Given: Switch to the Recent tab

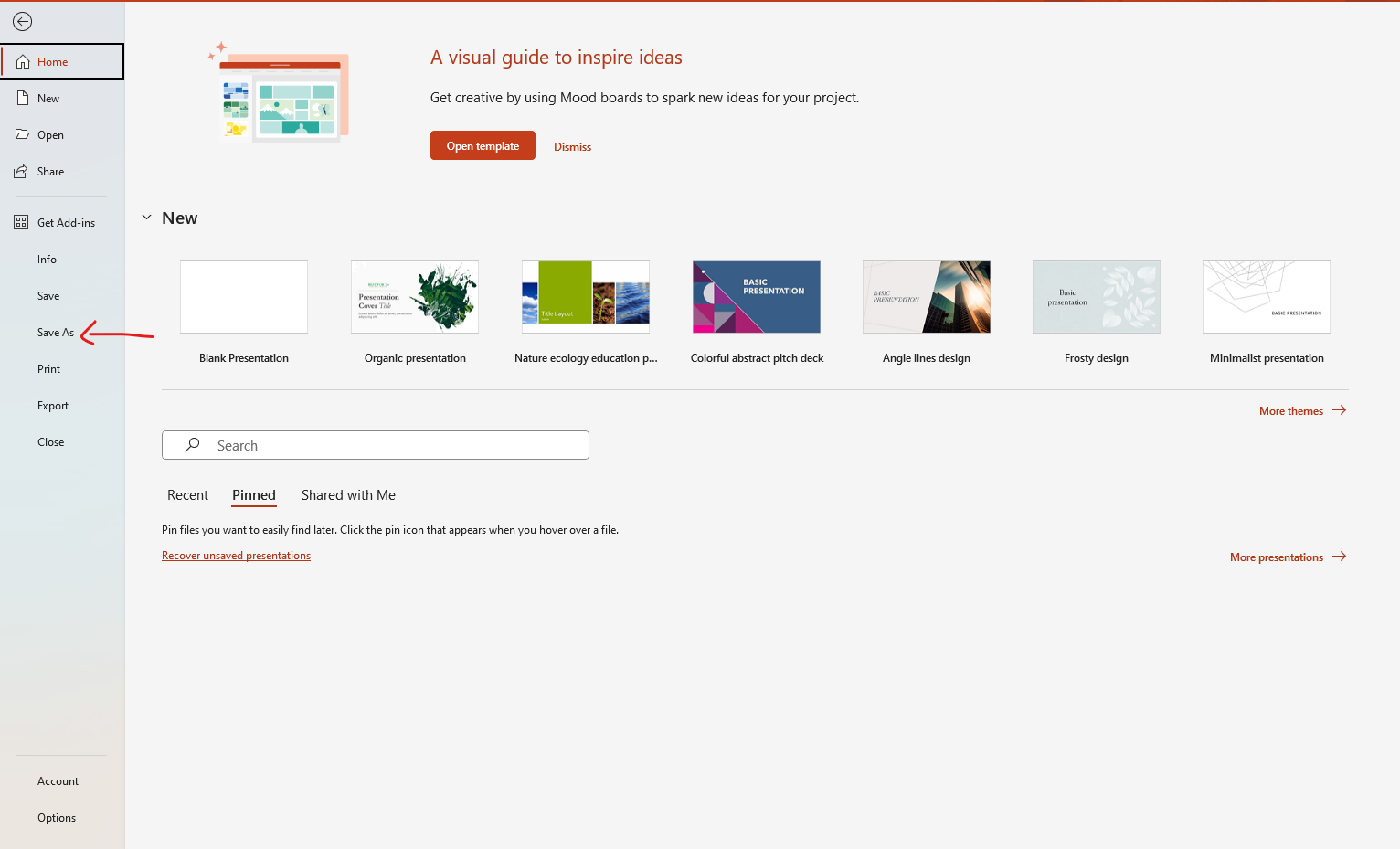Looking at the screenshot, I should pyautogui.click(x=187, y=494).
